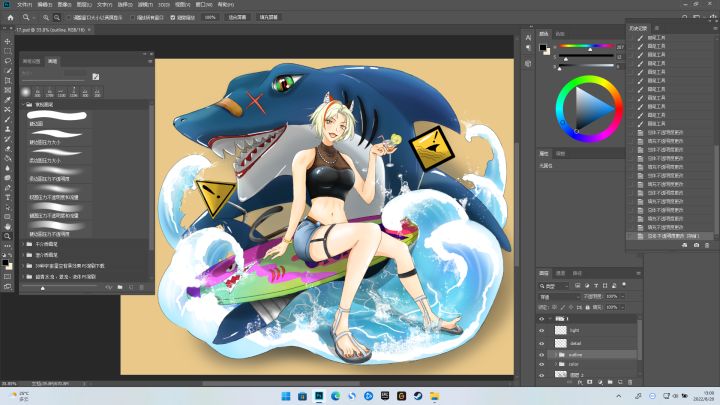Open Photoshop from the Windows taskbar

[318, 396]
